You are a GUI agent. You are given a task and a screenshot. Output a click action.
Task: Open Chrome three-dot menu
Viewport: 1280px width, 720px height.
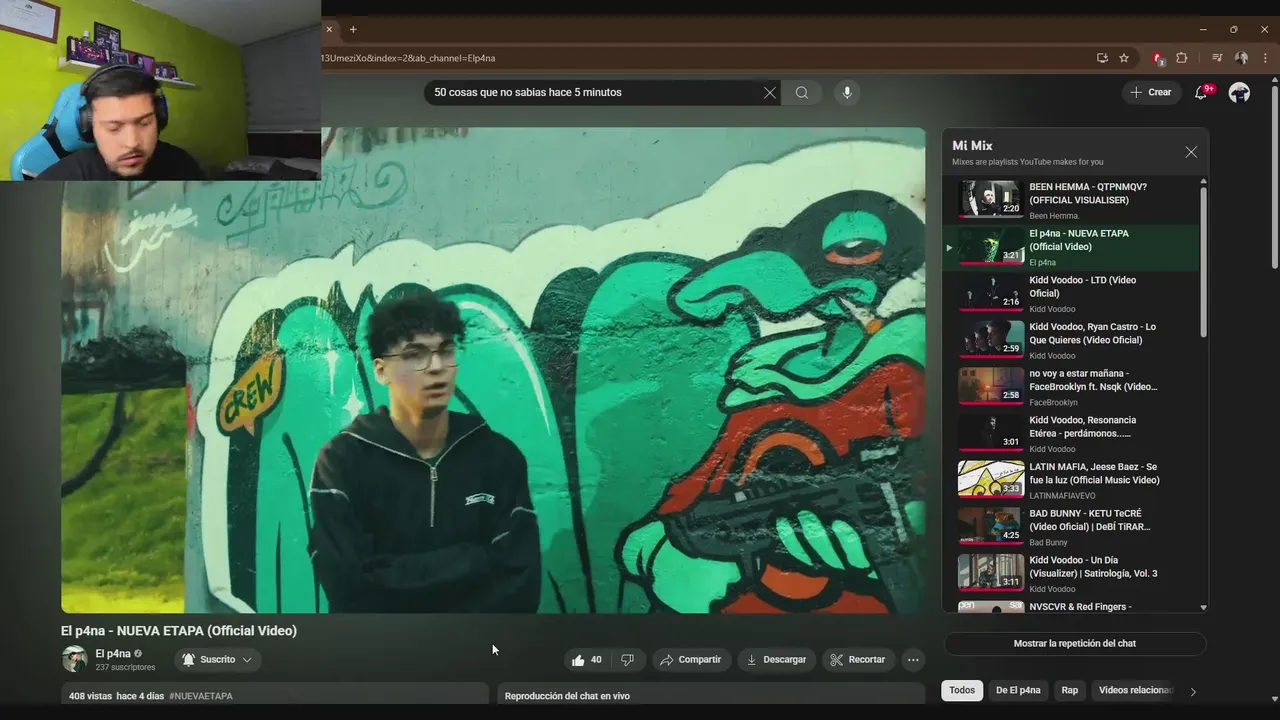click(1265, 58)
